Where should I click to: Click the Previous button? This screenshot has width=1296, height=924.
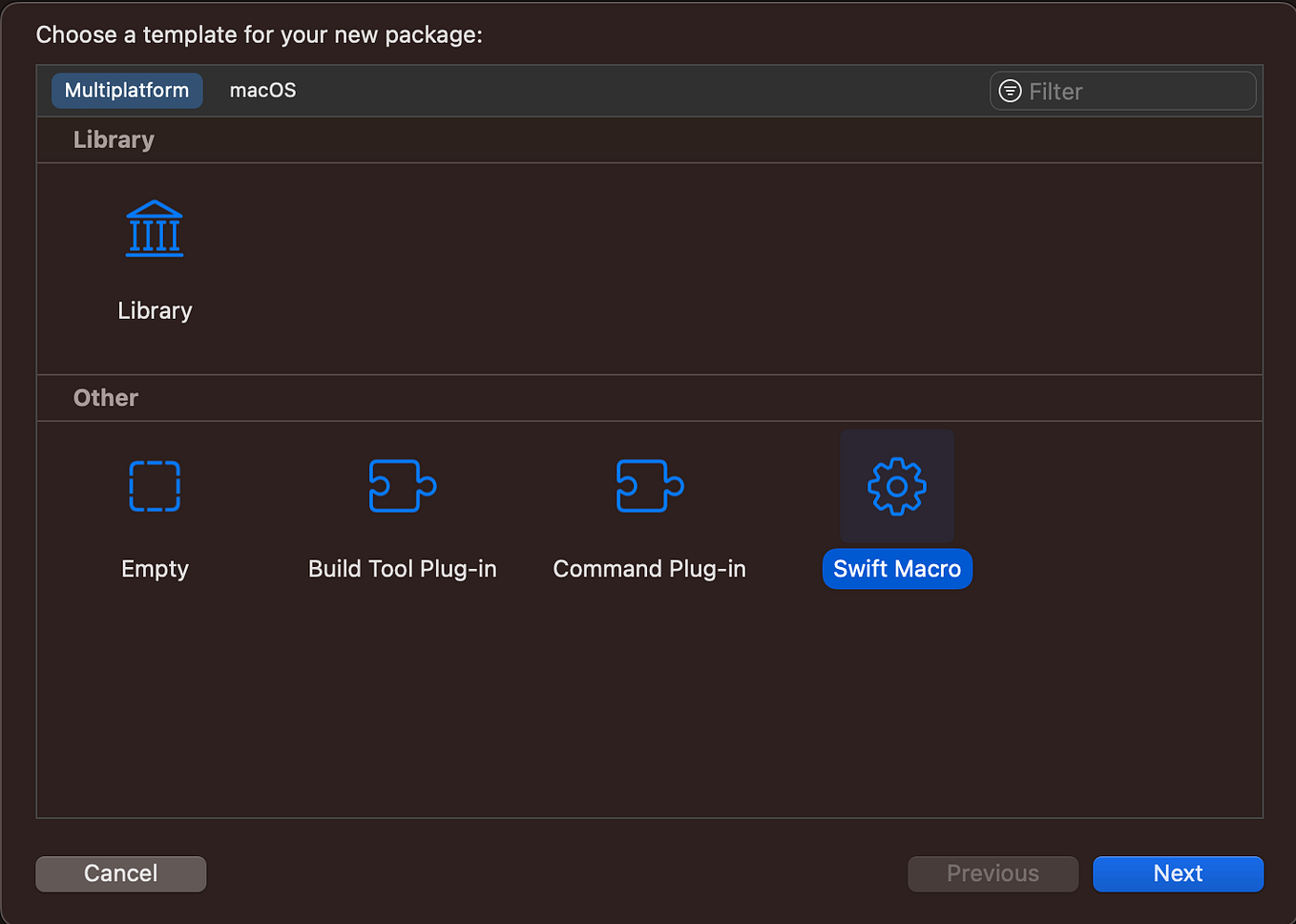pyautogui.click(x=993, y=873)
